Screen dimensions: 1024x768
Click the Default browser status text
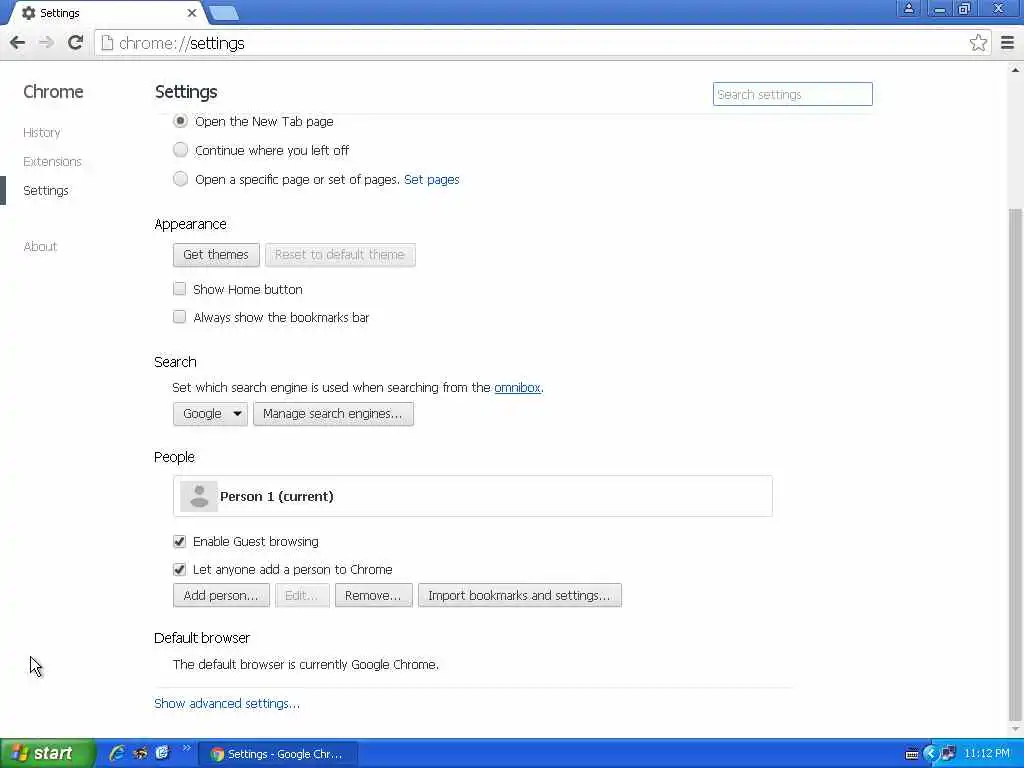tap(306, 665)
